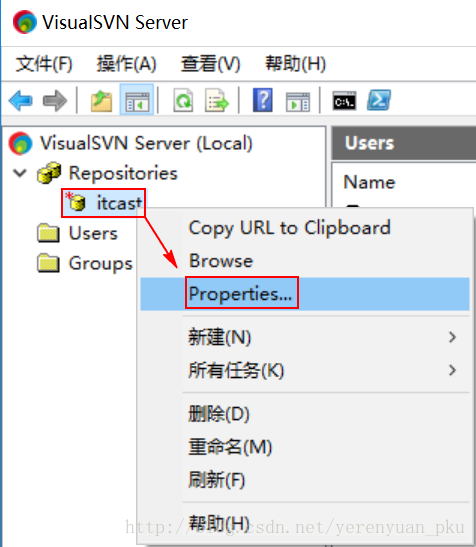Launch the PowerShell toolbar icon

pos(379,100)
